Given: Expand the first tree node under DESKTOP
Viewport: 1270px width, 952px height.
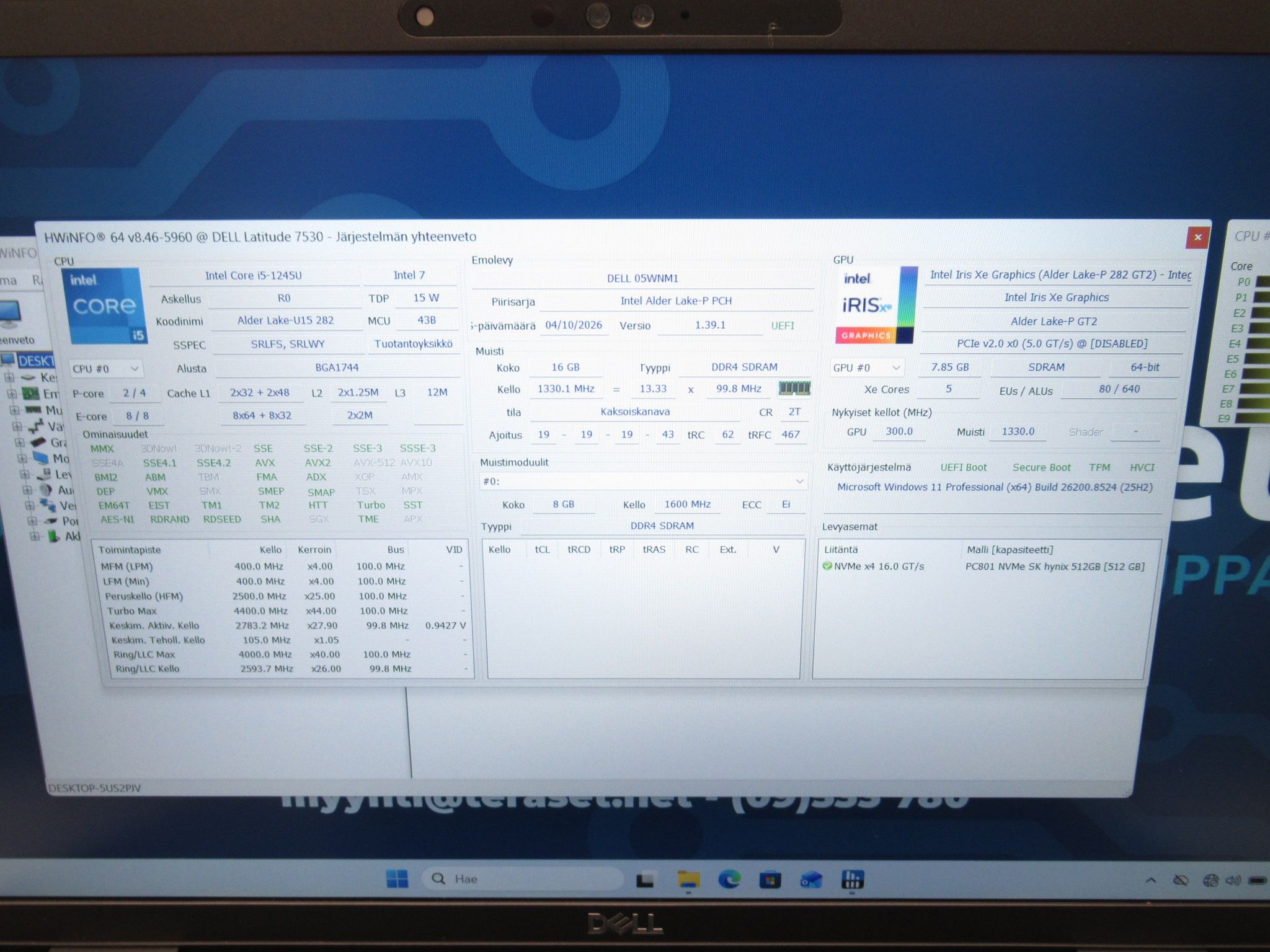Looking at the screenshot, I should click(x=9, y=377).
